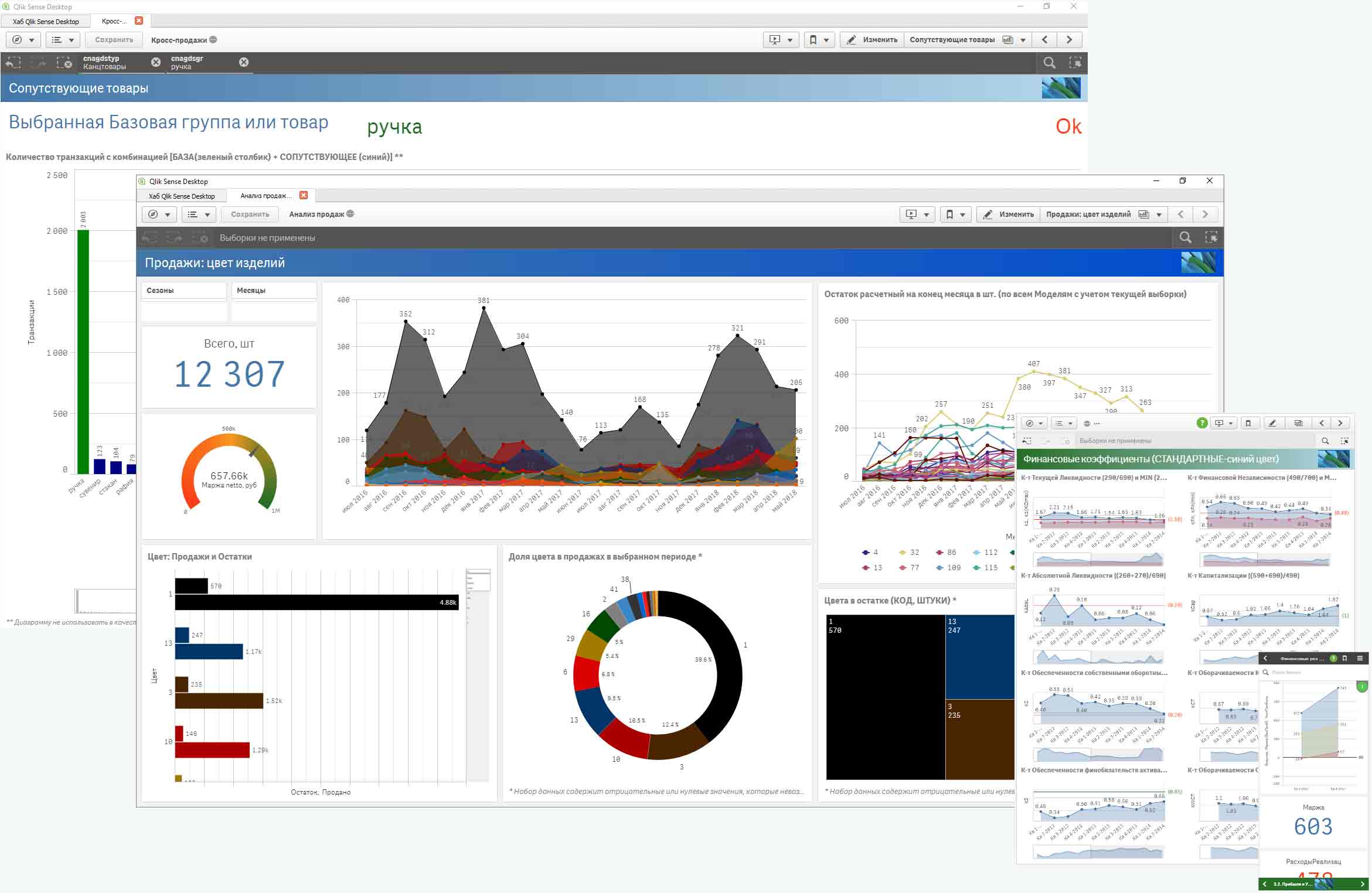The width and height of the screenshot is (1372, 893).
Task: Remove the cnagdstyp Канцтовары selection
Action: [x=155, y=62]
